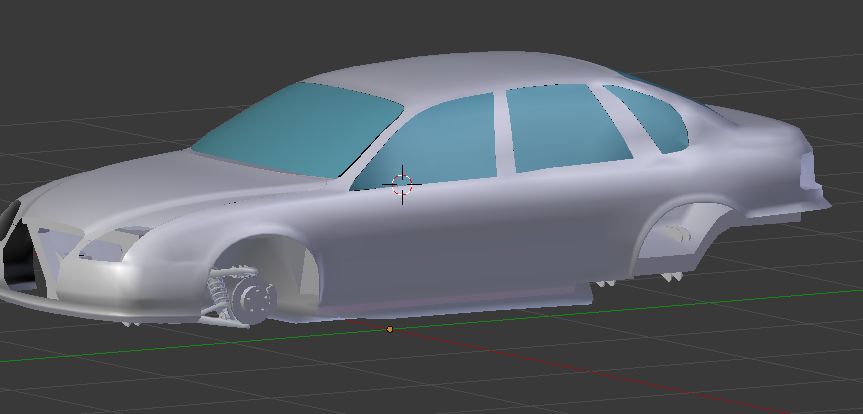Image resolution: width=863 pixels, height=414 pixels.
Task: Select the car's front windshield glass
Action: click(298, 130)
